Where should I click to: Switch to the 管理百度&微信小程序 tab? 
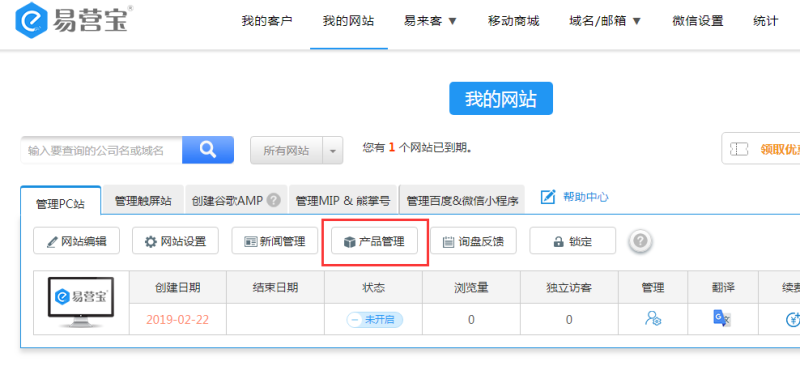coord(462,200)
